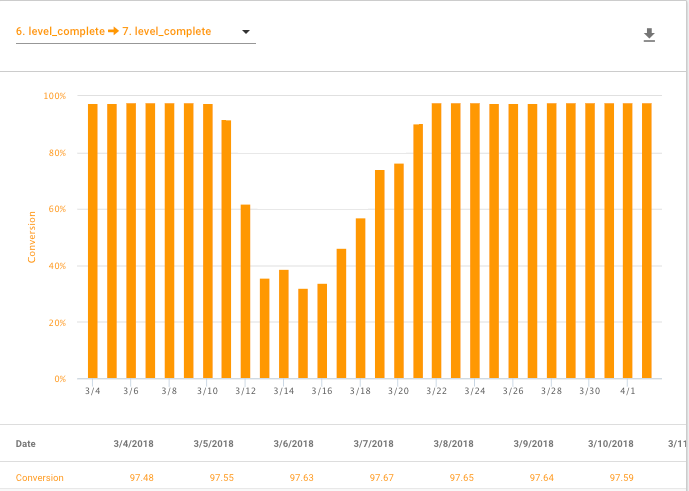Select the bar above the 4/1 label
689x491 pixels.
click(628, 241)
